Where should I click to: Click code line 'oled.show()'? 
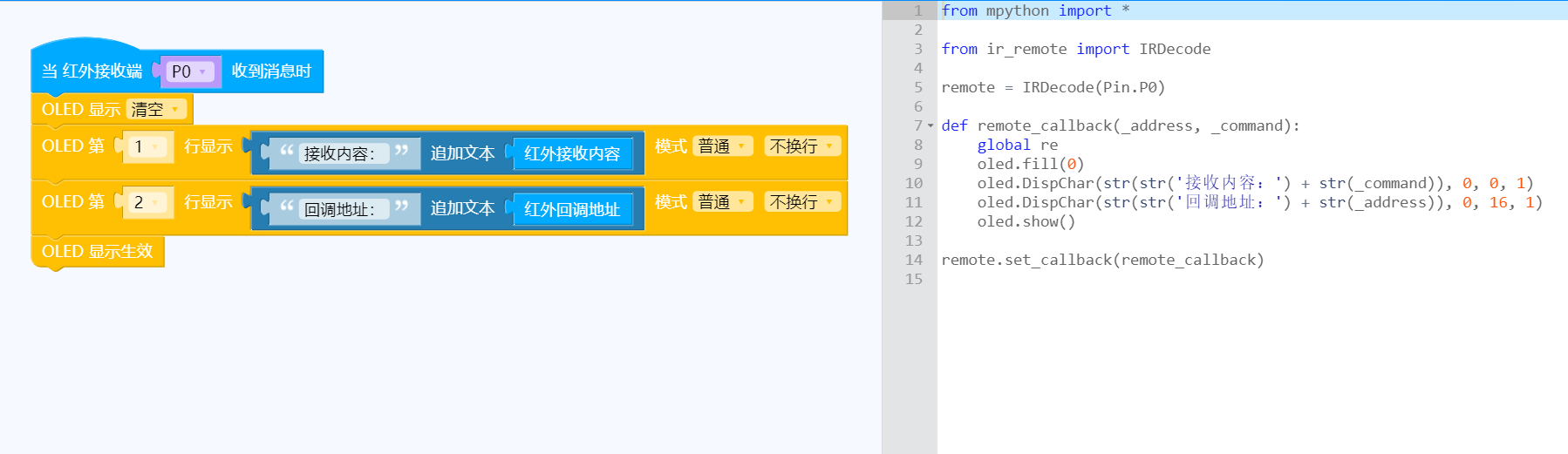tap(1026, 221)
